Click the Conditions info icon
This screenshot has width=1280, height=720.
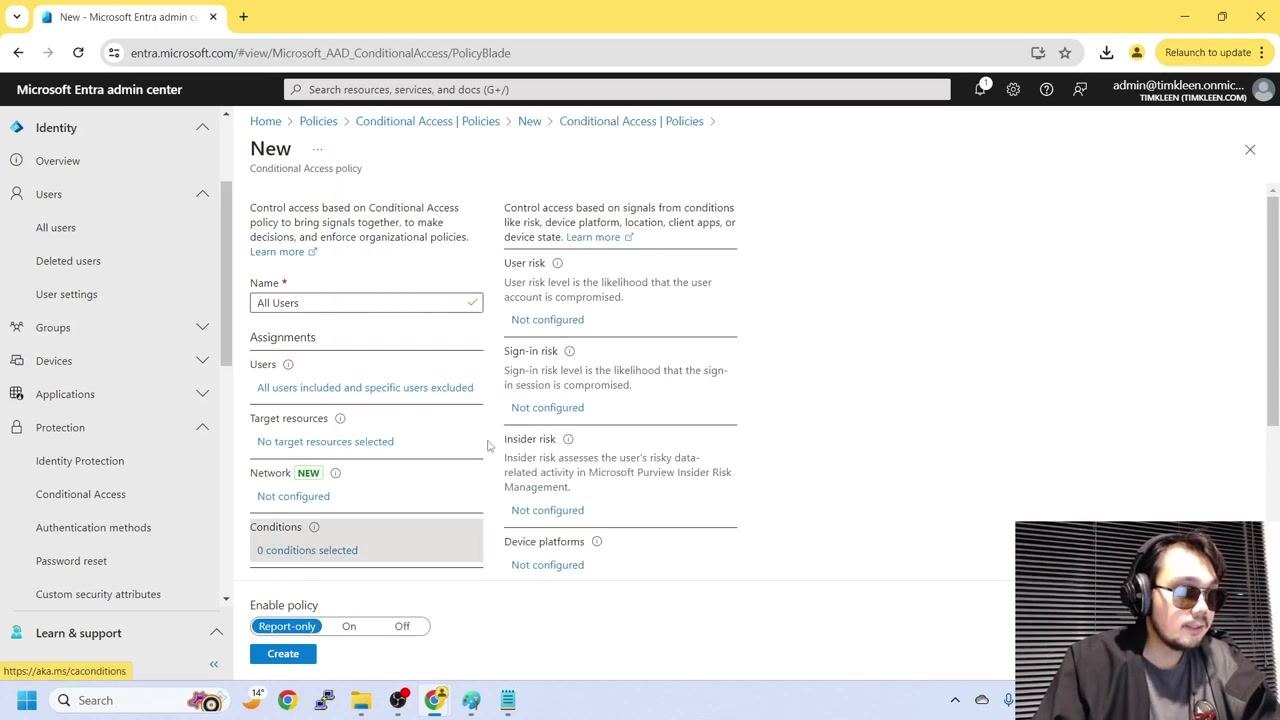click(x=314, y=527)
